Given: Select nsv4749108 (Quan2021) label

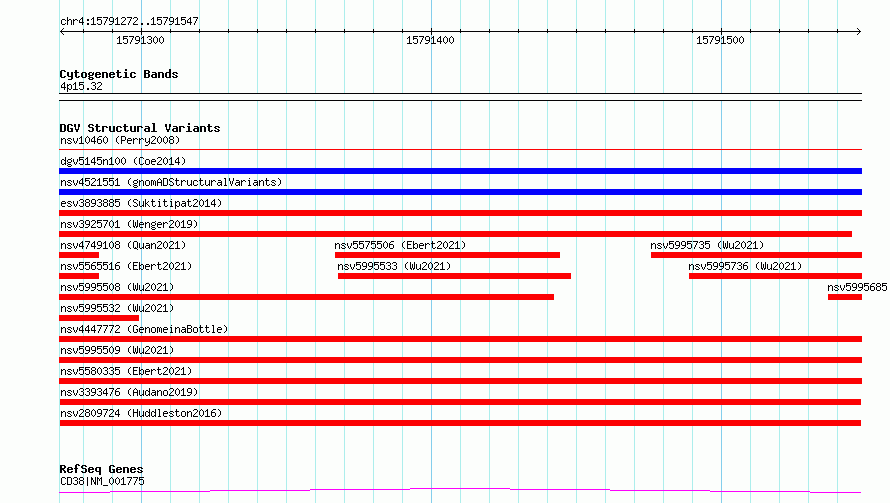Looking at the screenshot, I should 123,245.
